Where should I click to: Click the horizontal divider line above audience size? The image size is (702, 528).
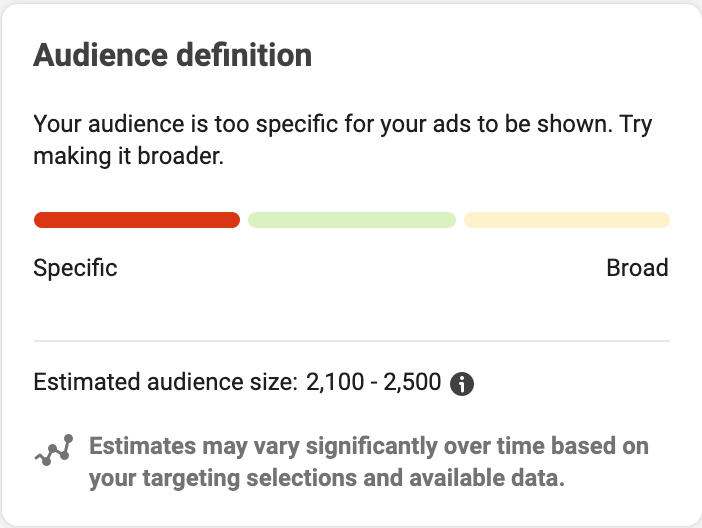click(x=352, y=341)
